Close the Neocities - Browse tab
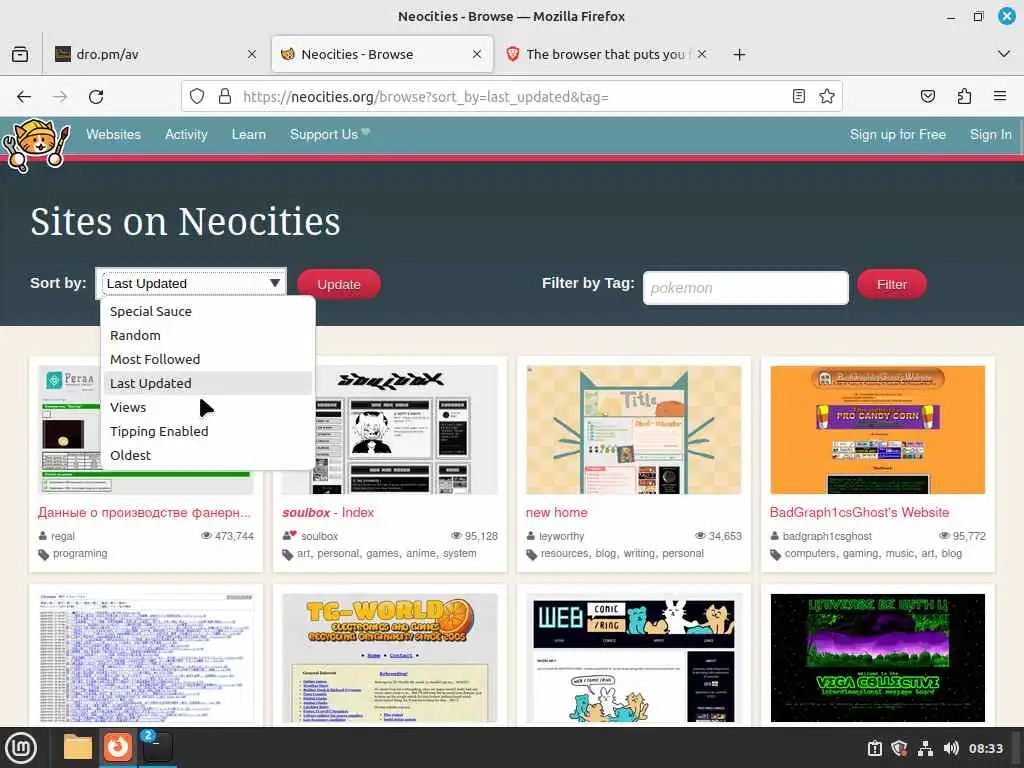The height and width of the screenshot is (768, 1024). [x=477, y=54]
